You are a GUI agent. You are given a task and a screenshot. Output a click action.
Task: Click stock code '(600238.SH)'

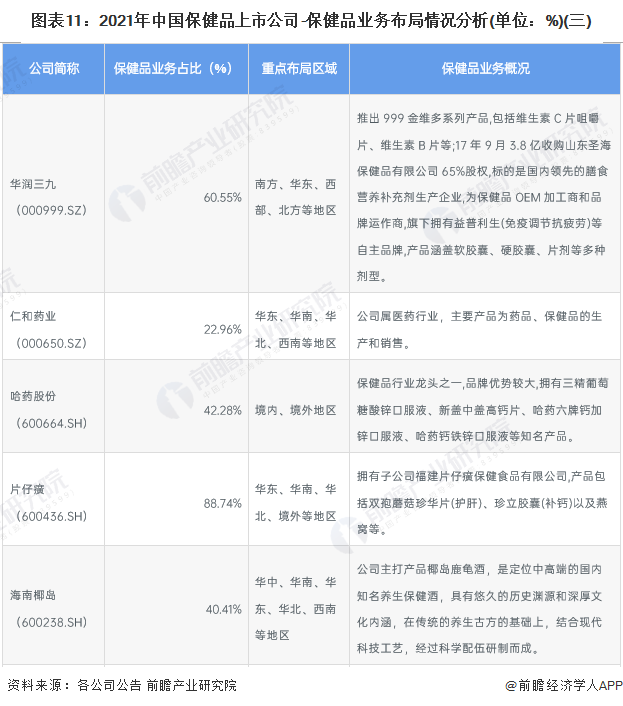pyautogui.click(x=51, y=622)
